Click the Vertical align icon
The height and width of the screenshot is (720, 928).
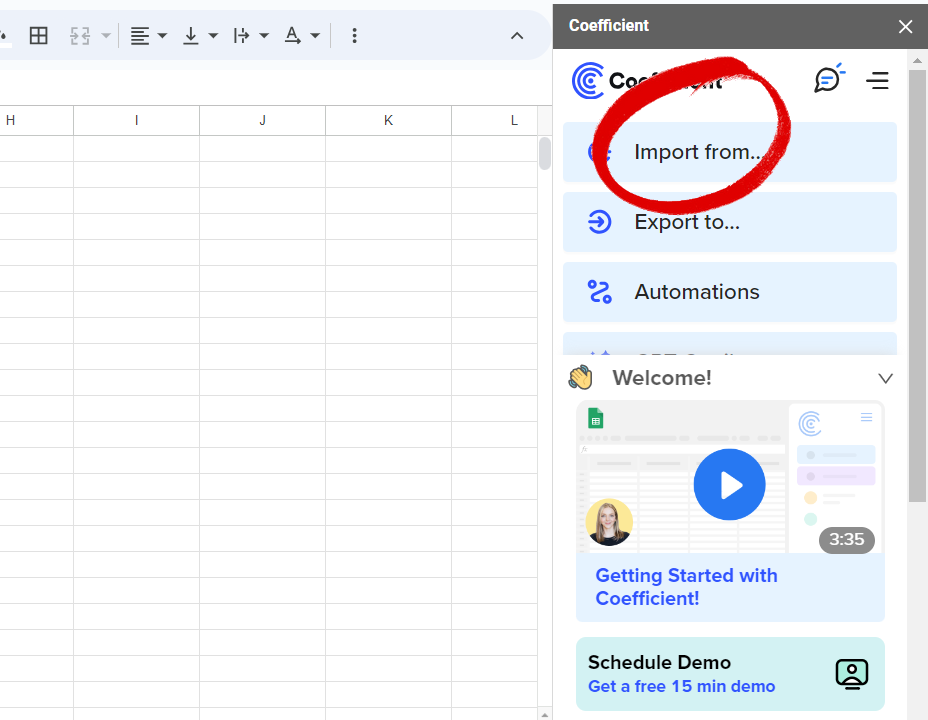[x=191, y=35]
